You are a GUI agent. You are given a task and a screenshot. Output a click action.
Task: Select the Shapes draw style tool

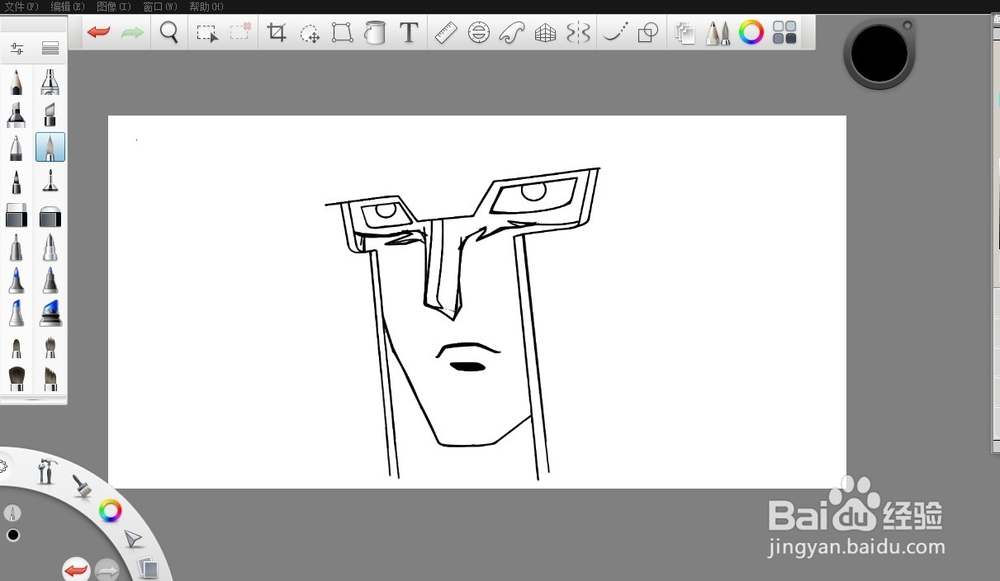tap(648, 33)
